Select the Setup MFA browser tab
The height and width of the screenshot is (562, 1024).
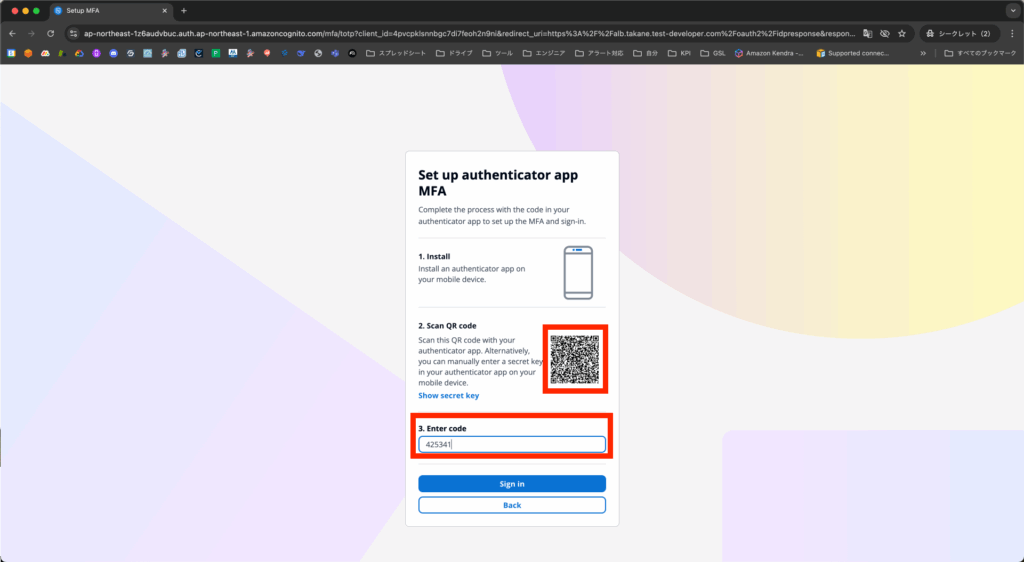click(x=110, y=11)
